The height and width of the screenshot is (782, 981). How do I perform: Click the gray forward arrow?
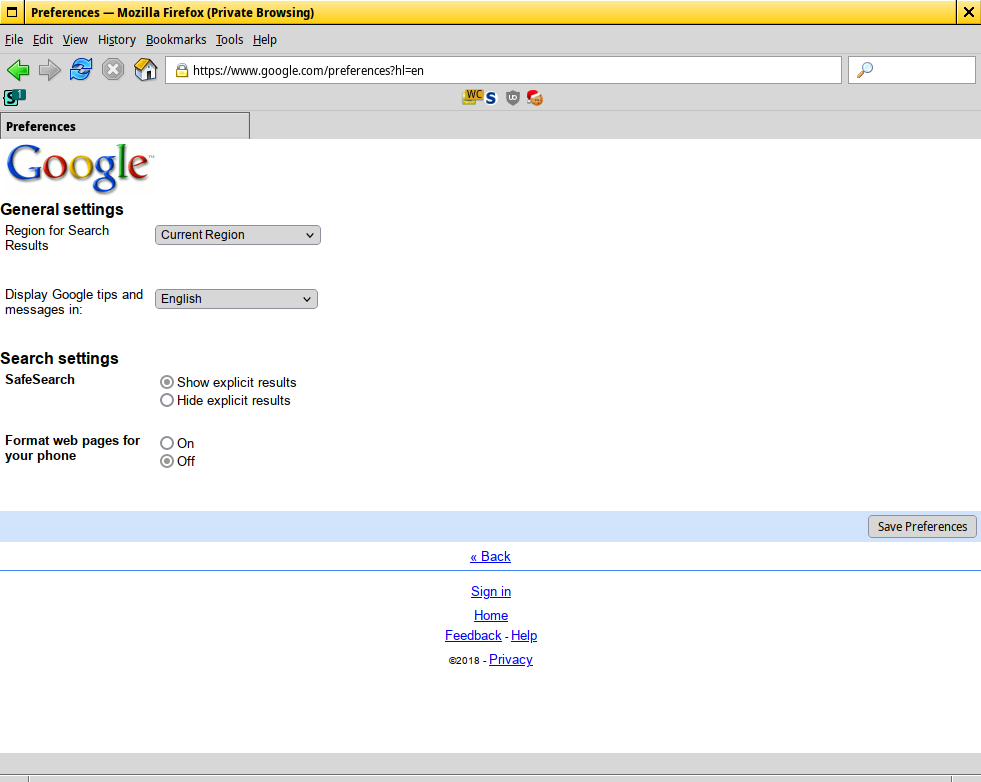49,69
